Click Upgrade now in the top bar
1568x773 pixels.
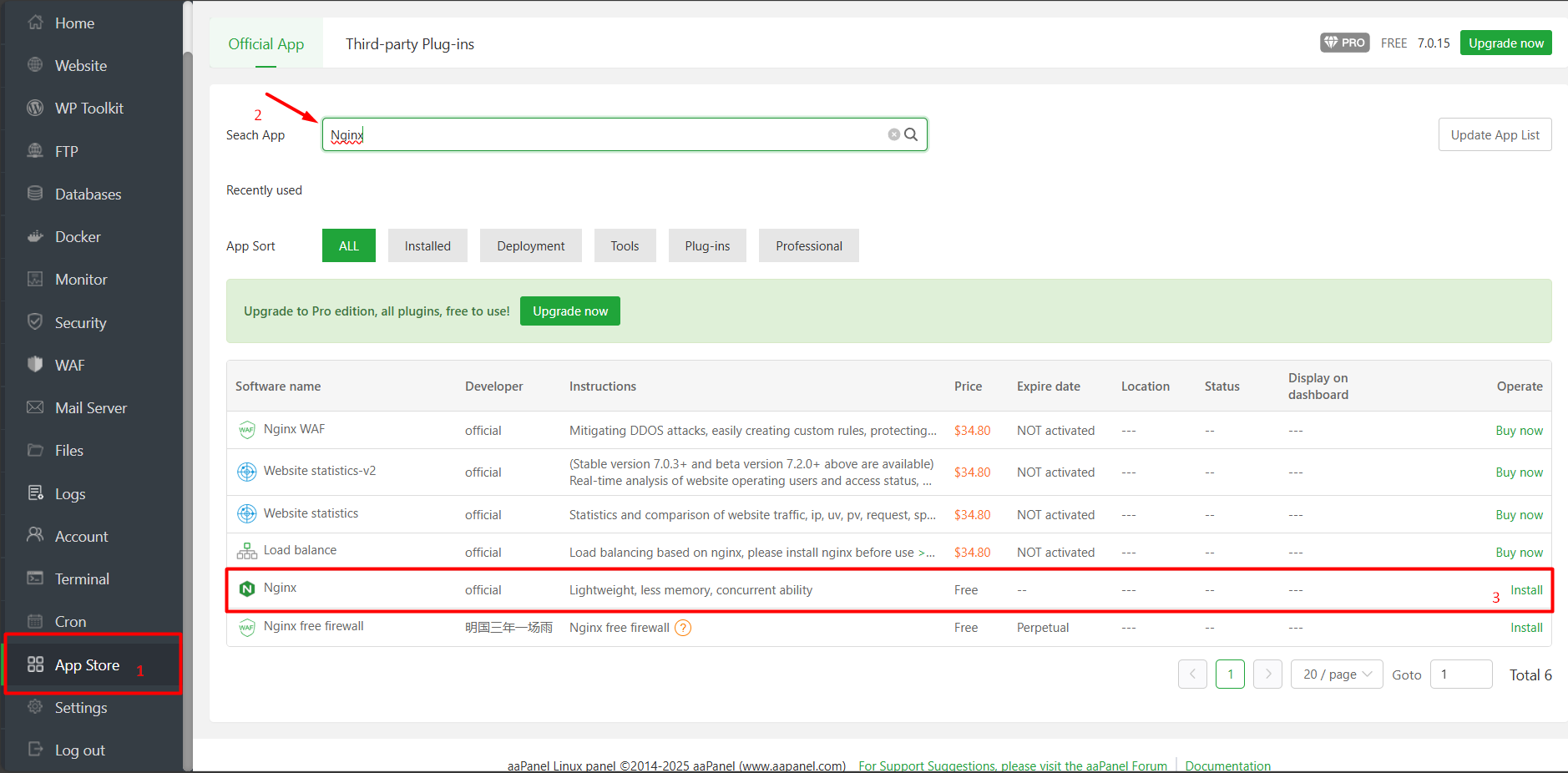pyautogui.click(x=1506, y=43)
